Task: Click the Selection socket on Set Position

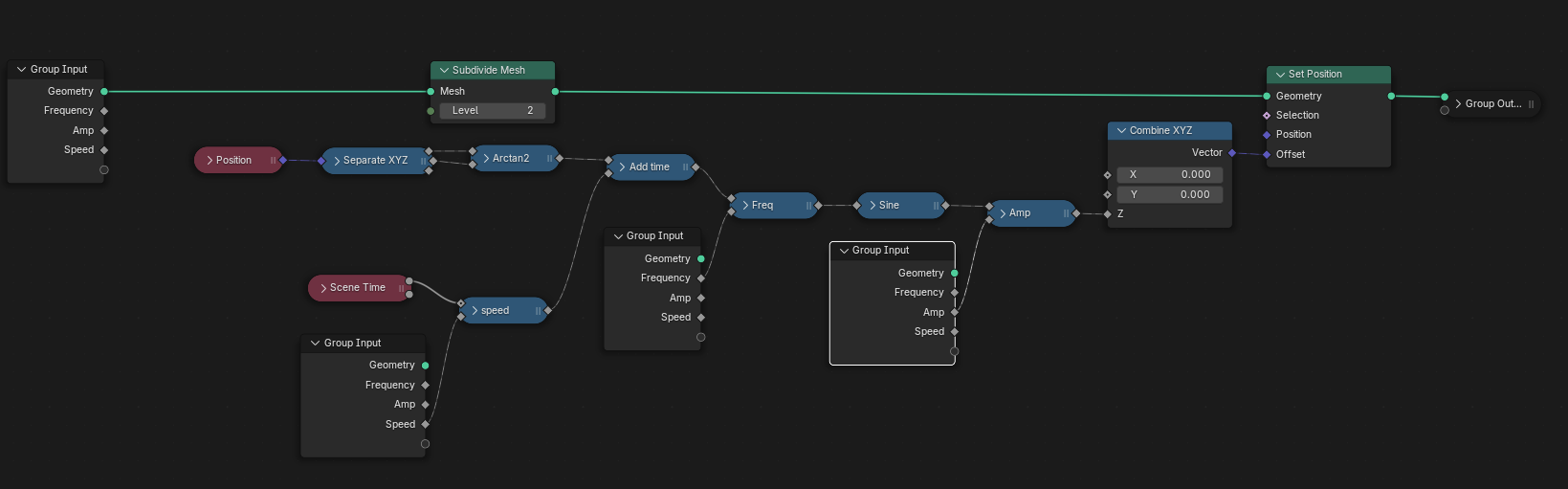Action: (x=1267, y=116)
